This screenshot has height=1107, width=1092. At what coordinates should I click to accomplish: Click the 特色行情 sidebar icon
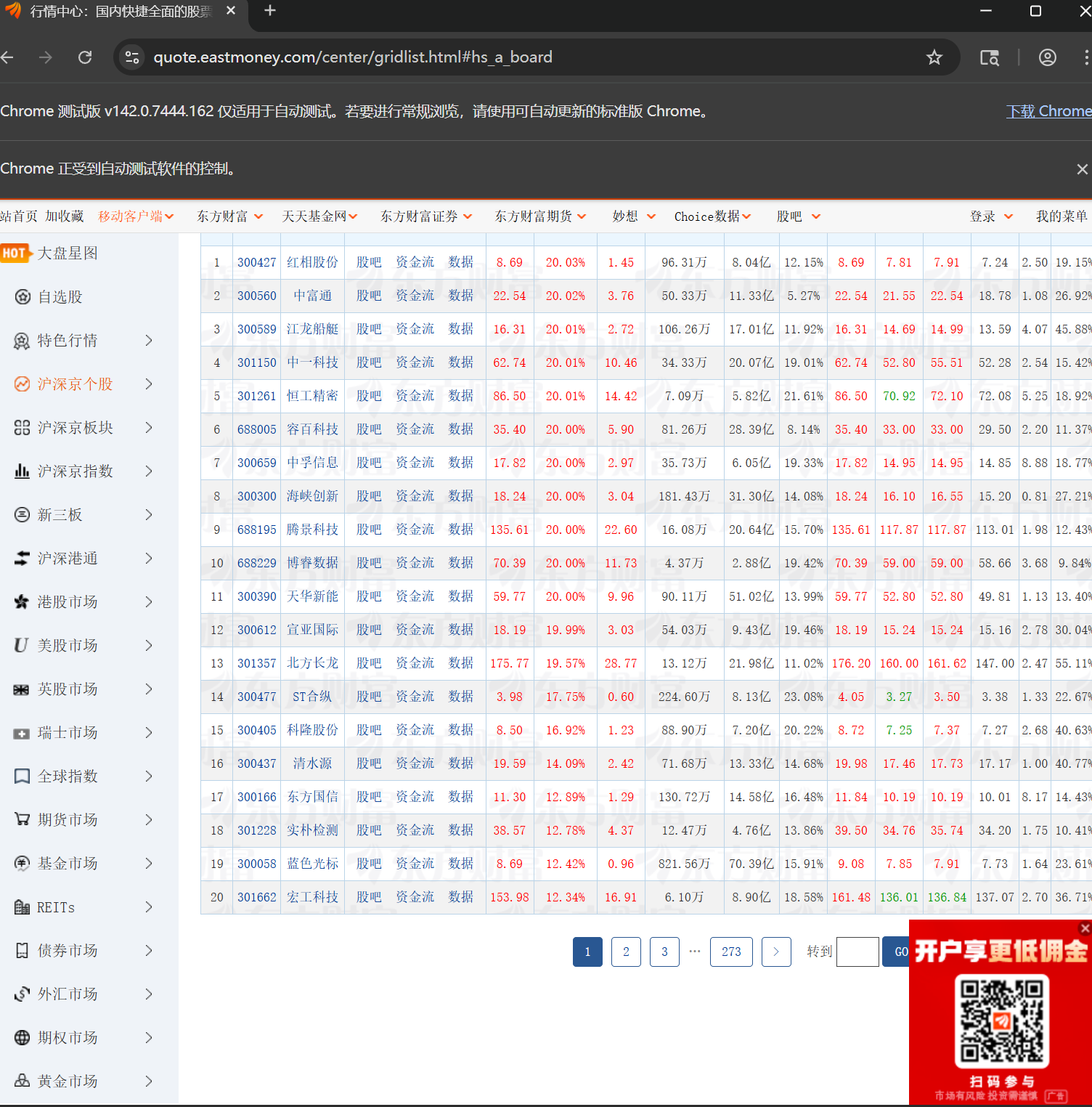23,340
